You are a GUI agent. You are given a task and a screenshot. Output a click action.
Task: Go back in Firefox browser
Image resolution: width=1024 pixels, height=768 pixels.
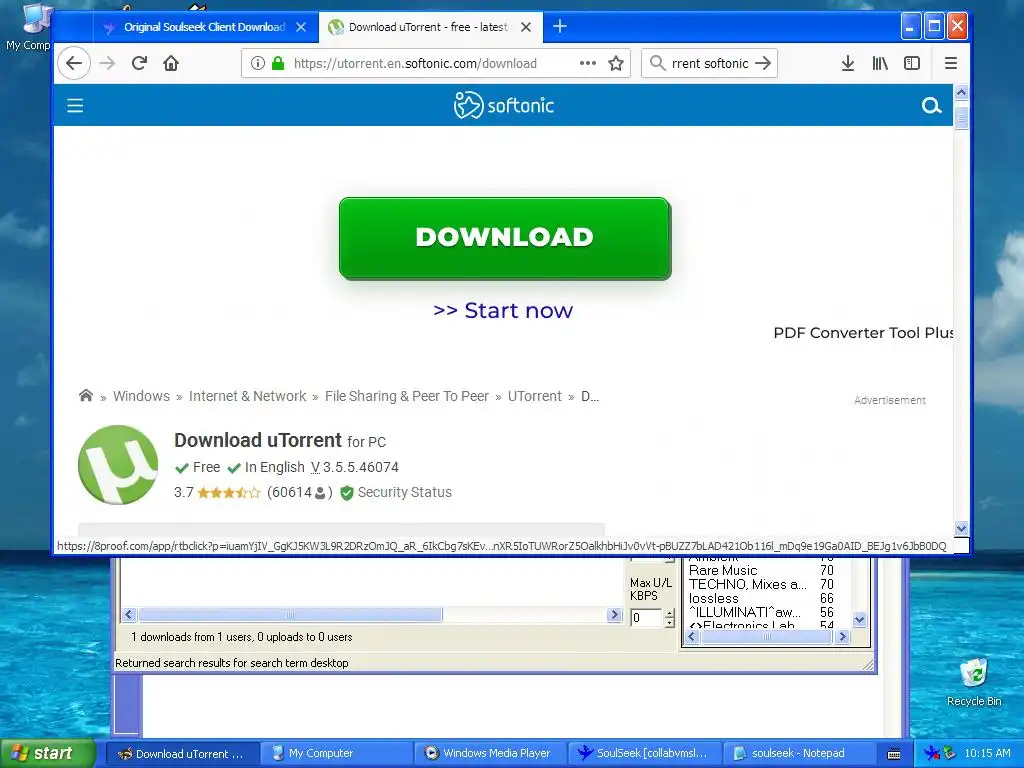[74, 63]
